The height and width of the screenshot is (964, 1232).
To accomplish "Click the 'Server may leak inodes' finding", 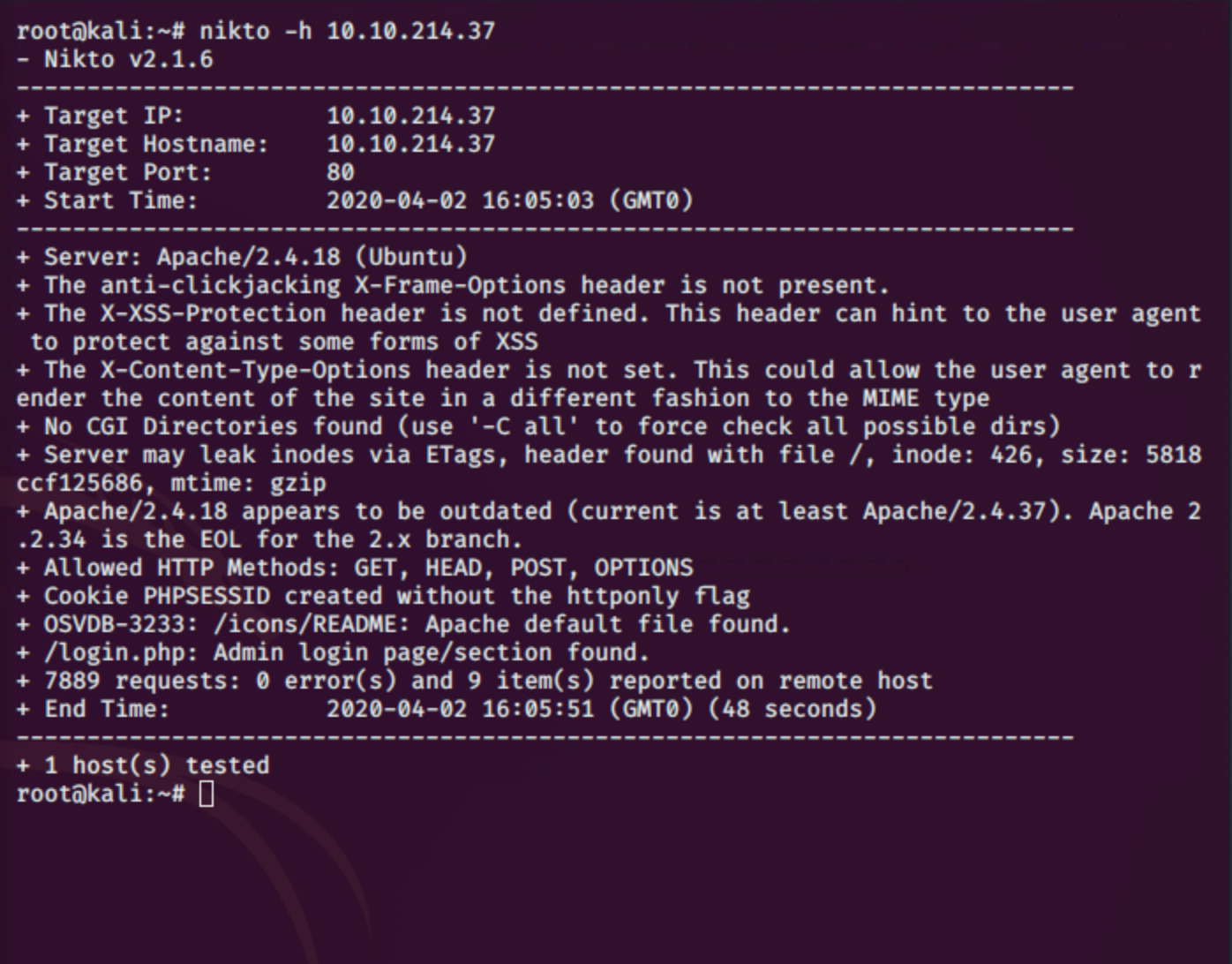I will click(221, 455).
